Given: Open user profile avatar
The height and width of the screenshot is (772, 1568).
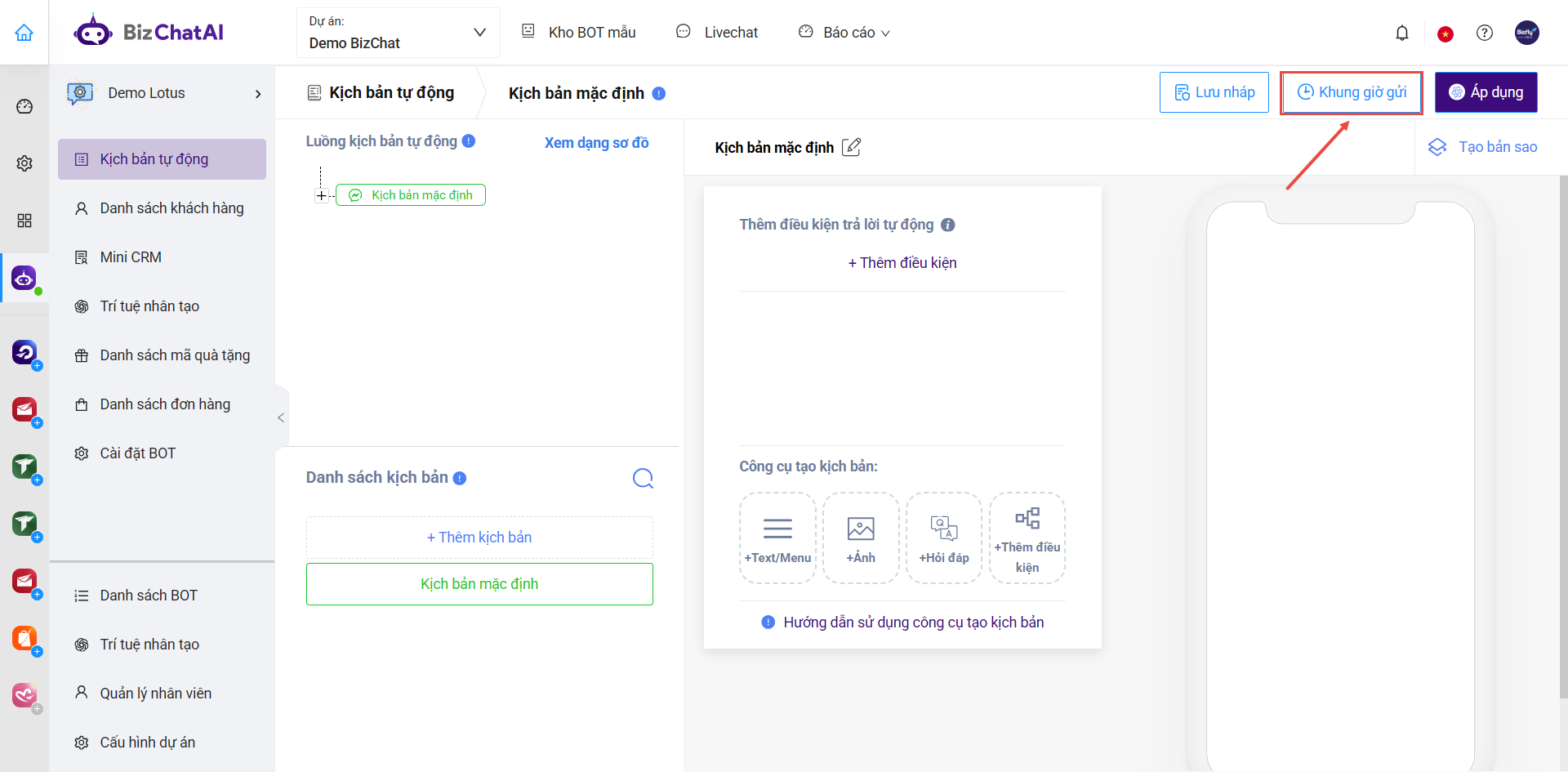Looking at the screenshot, I should (x=1527, y=33).
